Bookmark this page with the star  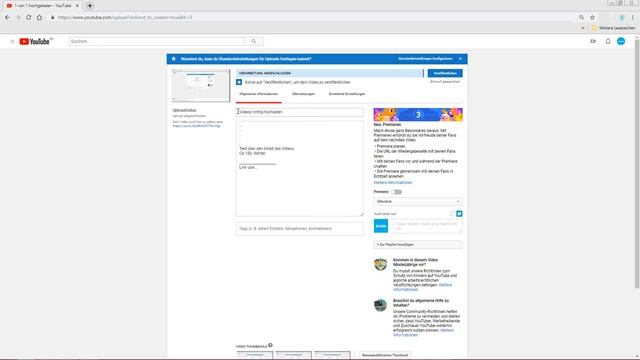592,18
